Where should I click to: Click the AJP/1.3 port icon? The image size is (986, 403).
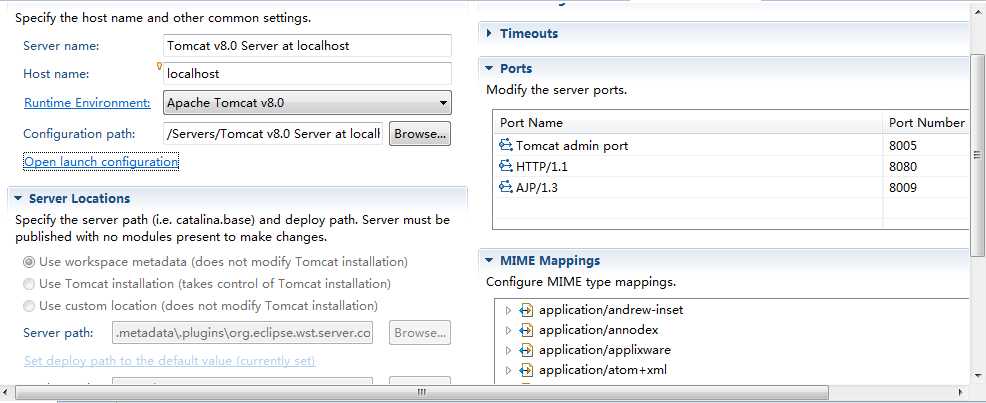click(x=506, y=187)
